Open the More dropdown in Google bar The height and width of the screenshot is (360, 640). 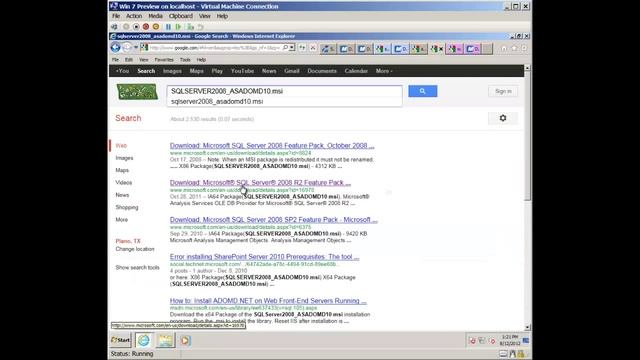coord(384,71)
